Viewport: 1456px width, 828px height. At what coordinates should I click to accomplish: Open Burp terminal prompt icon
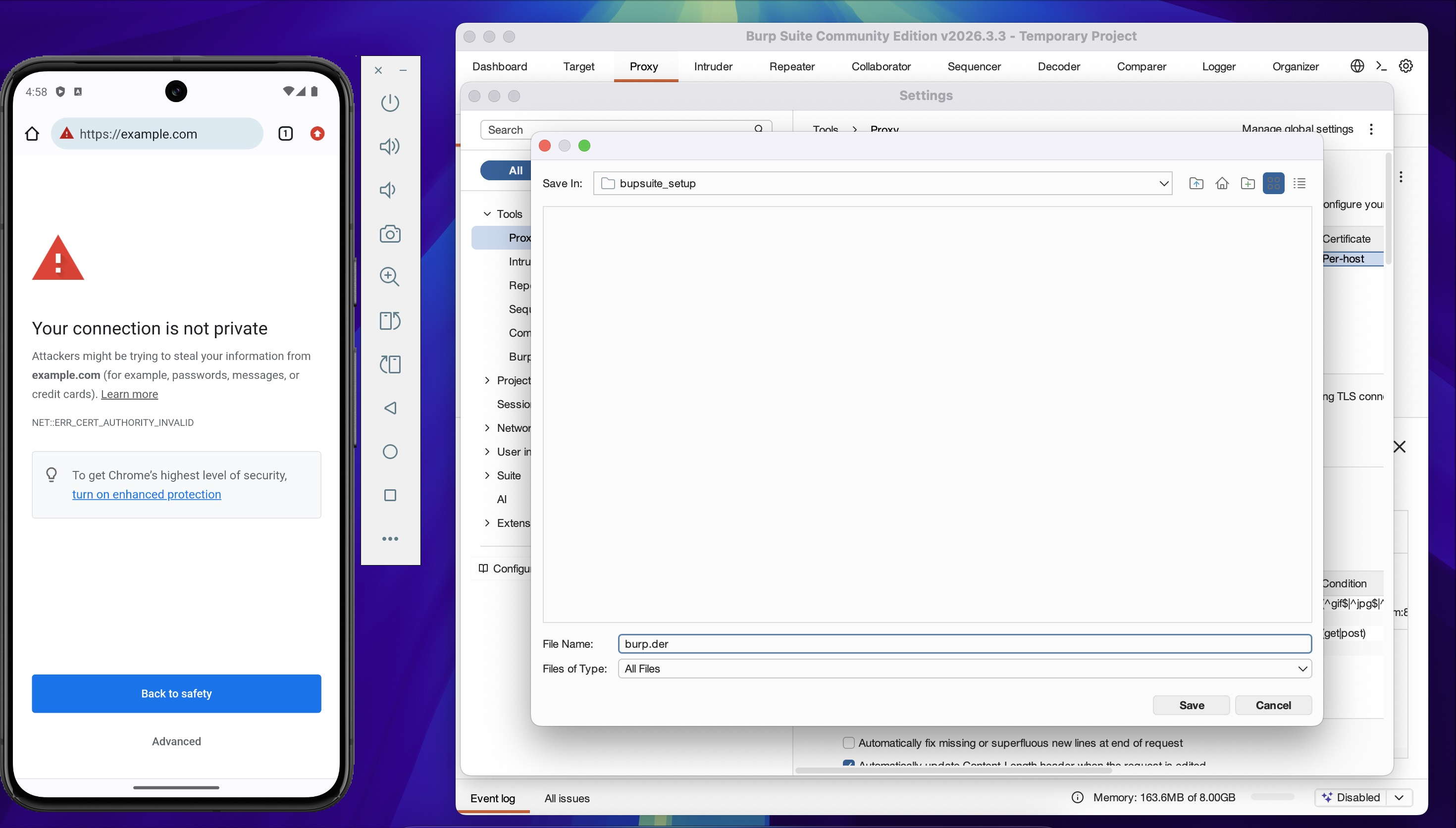(x=1382, y=66)
